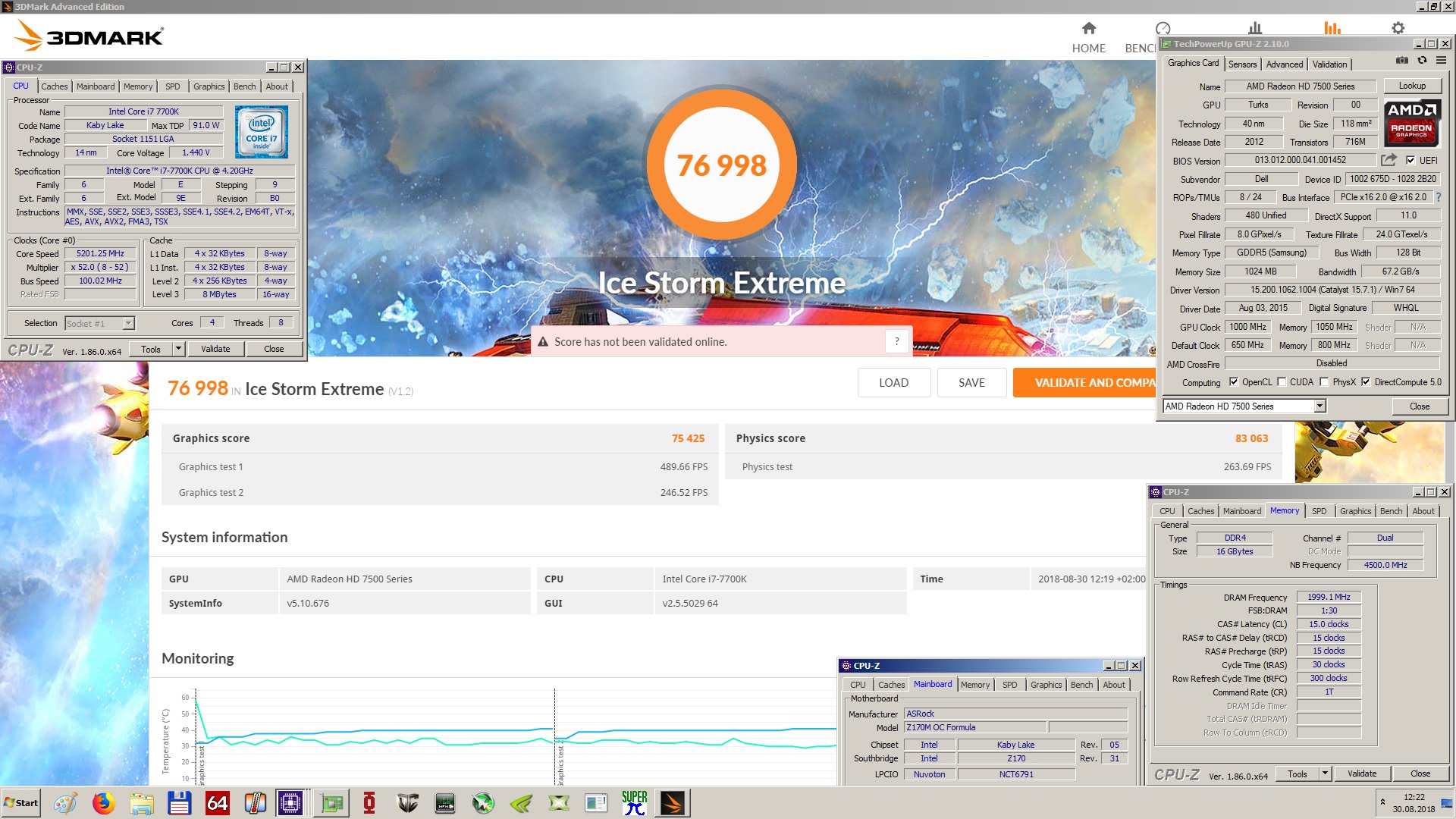This screenshot has height=819, width=1456.
Task: Click the Intel Core i7 logo in CPU-Z
Action: click(262, 132)
